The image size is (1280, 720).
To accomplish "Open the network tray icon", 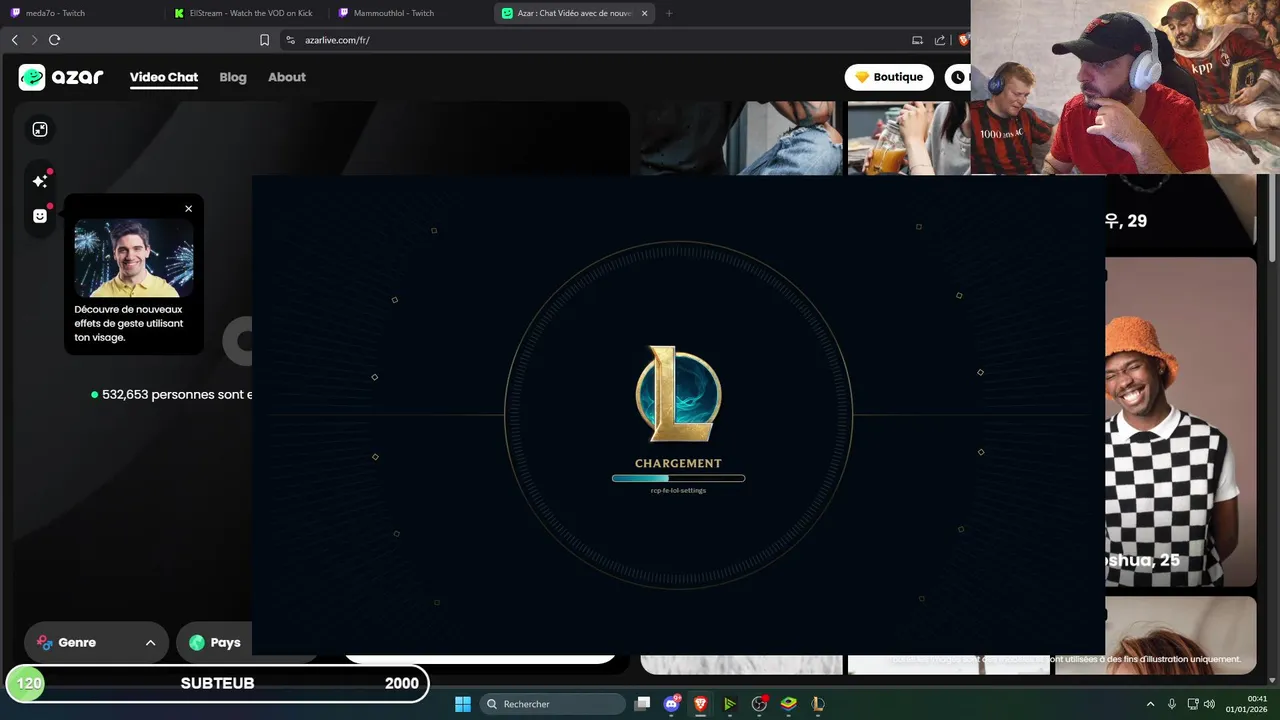I will 1193,704.
